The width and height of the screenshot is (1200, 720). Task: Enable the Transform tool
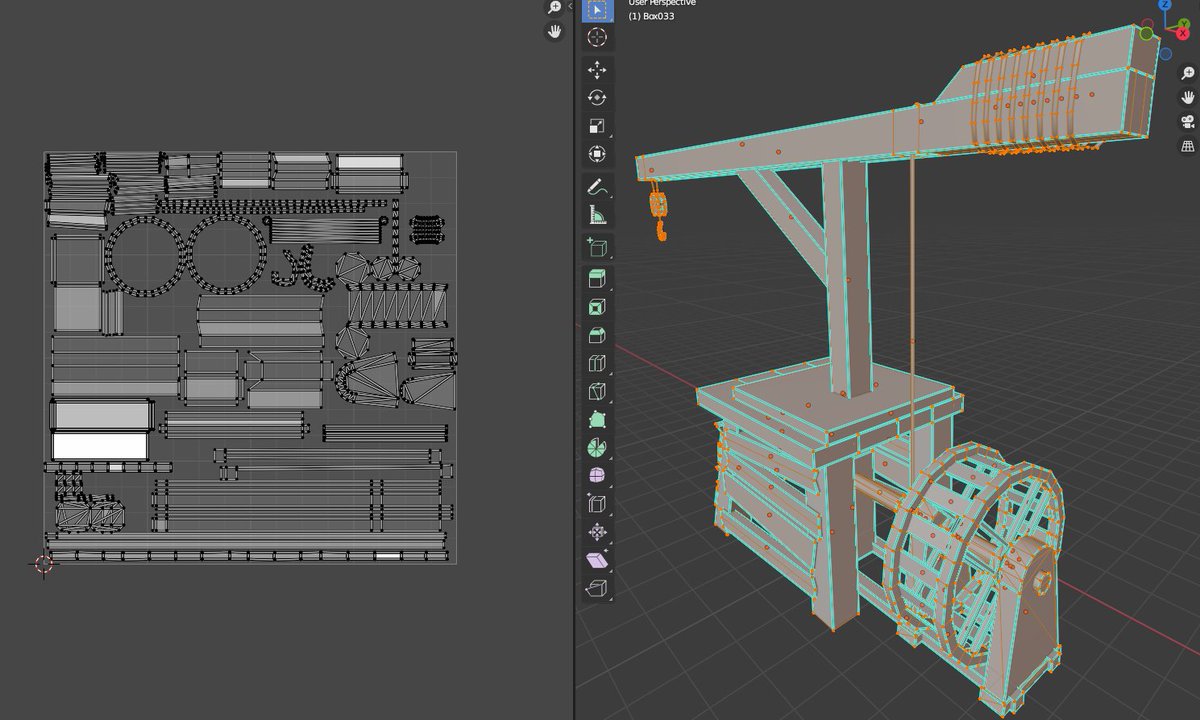point(597,154)
